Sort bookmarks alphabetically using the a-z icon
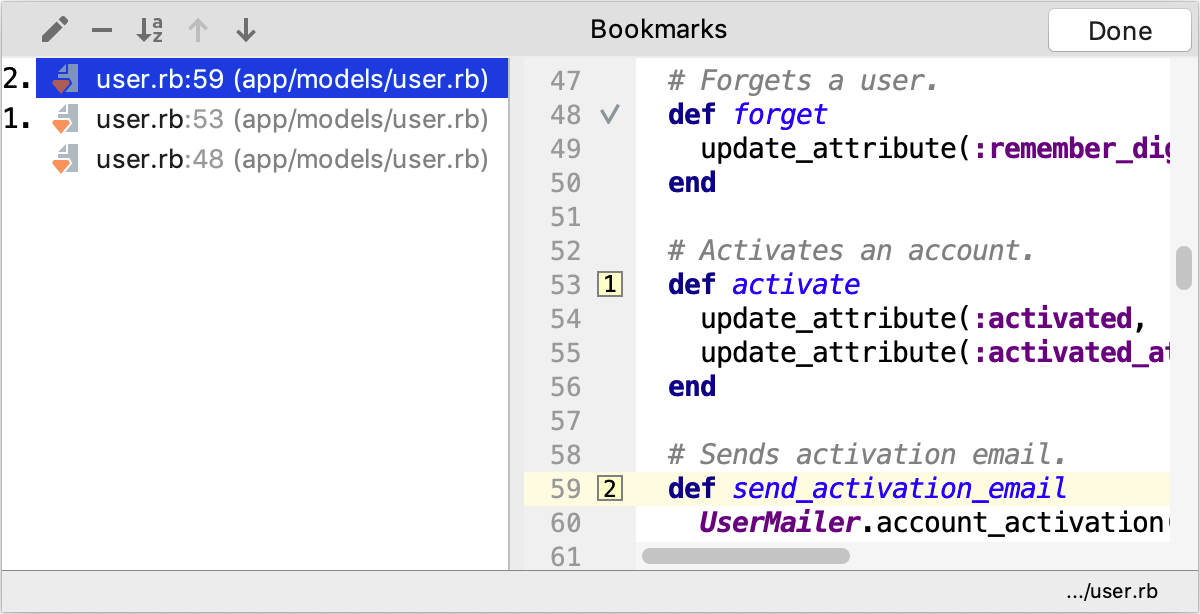Viewport: 1200px width, 614px height. [149, 30]
